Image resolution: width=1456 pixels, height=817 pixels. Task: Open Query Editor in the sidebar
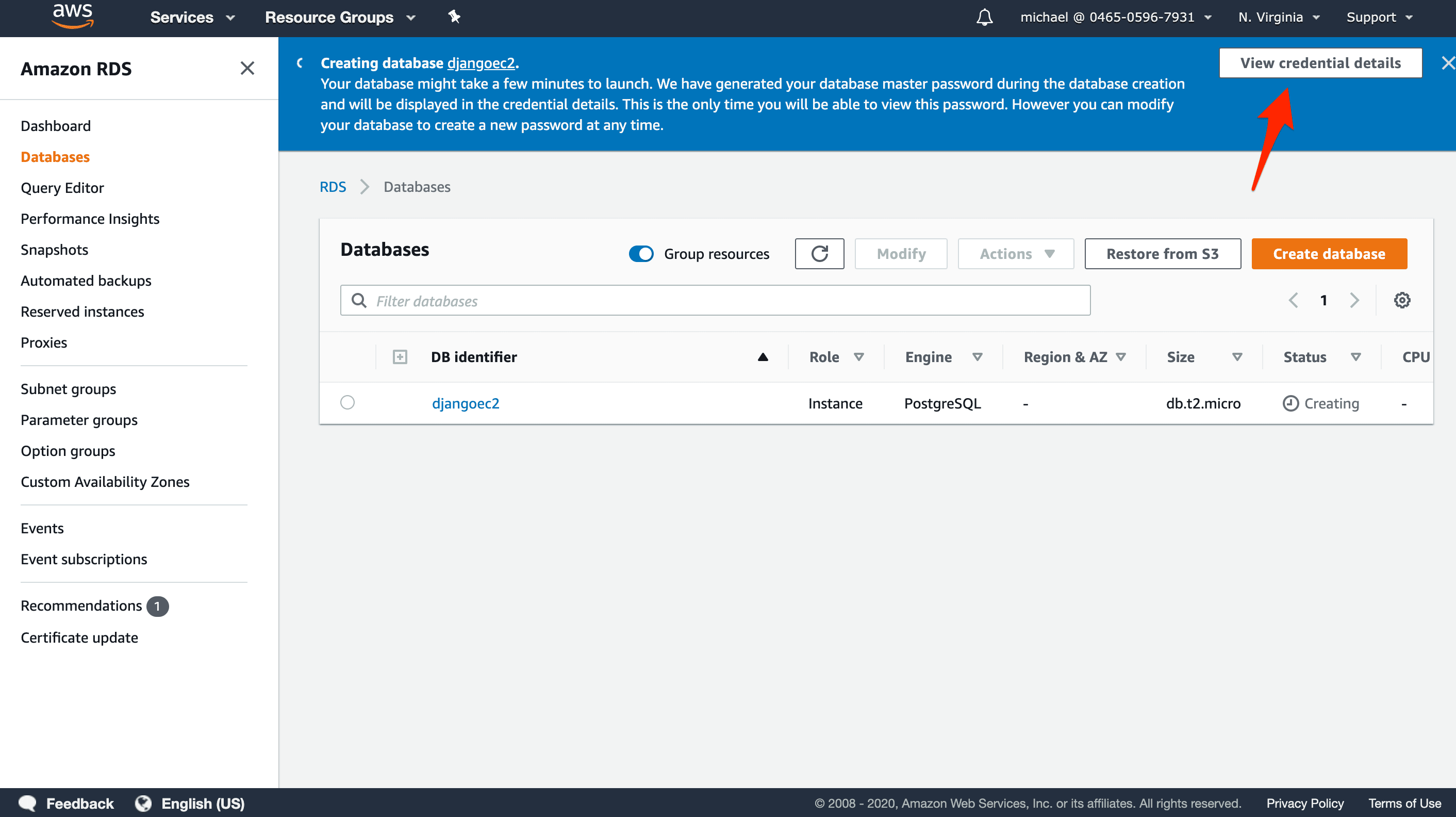[x=62, y=188]
